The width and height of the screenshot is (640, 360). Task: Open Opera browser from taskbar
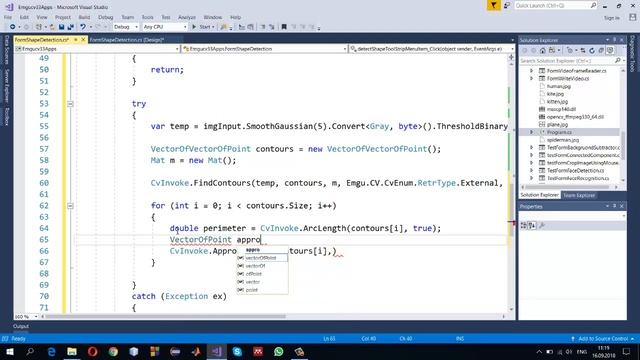click(x=93, y=351)
